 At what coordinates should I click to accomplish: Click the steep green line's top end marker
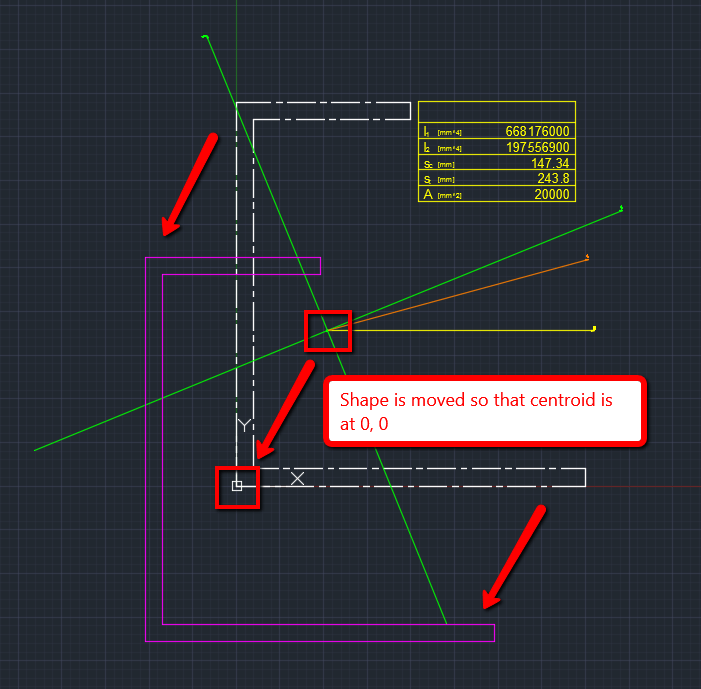click(x=205, y=36)
